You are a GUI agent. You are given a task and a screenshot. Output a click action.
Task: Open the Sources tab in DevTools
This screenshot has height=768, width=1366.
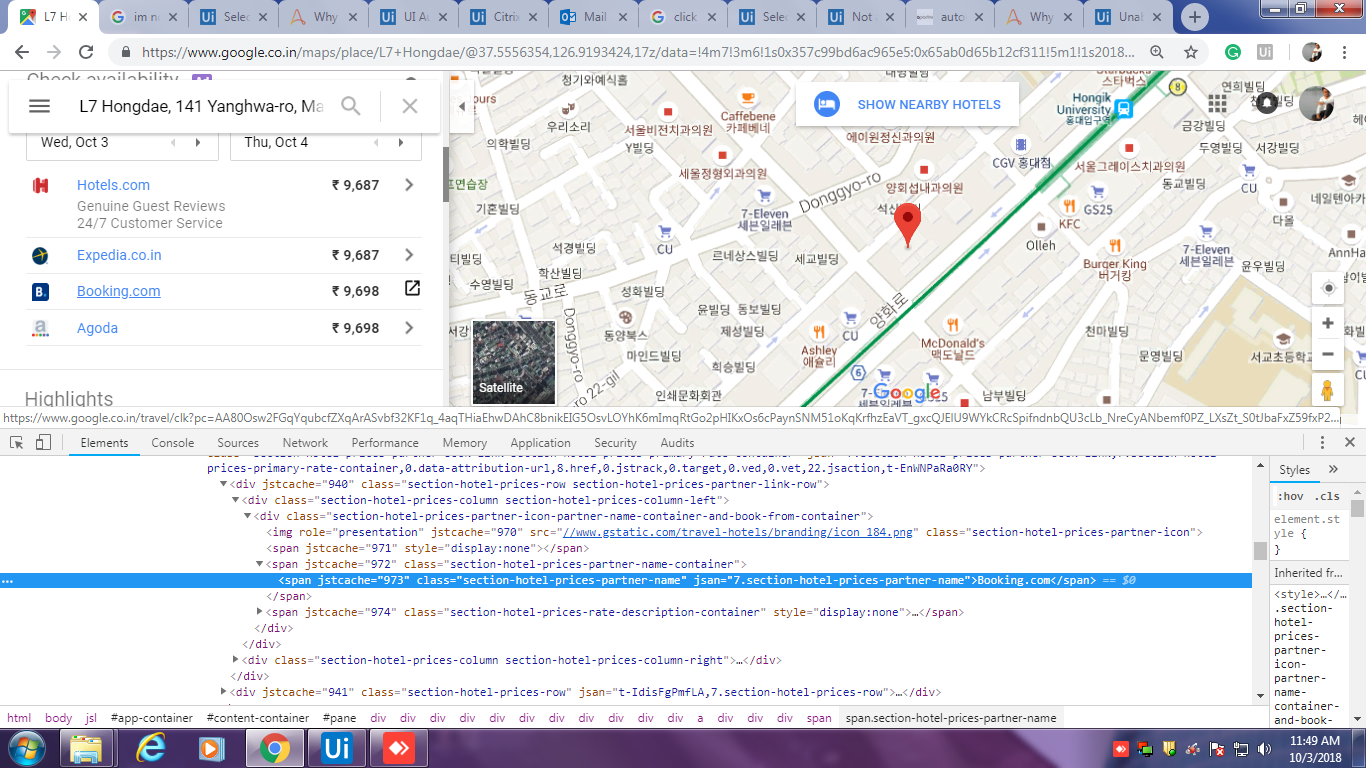[238, 443]
